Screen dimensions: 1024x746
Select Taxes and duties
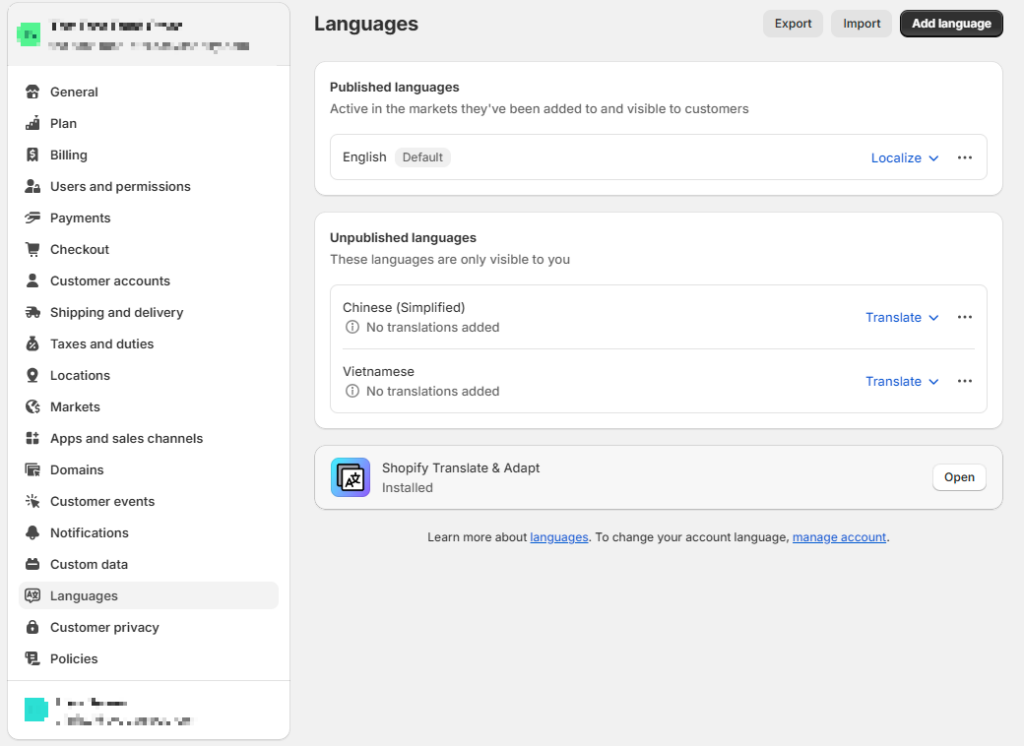coord(149,344)
